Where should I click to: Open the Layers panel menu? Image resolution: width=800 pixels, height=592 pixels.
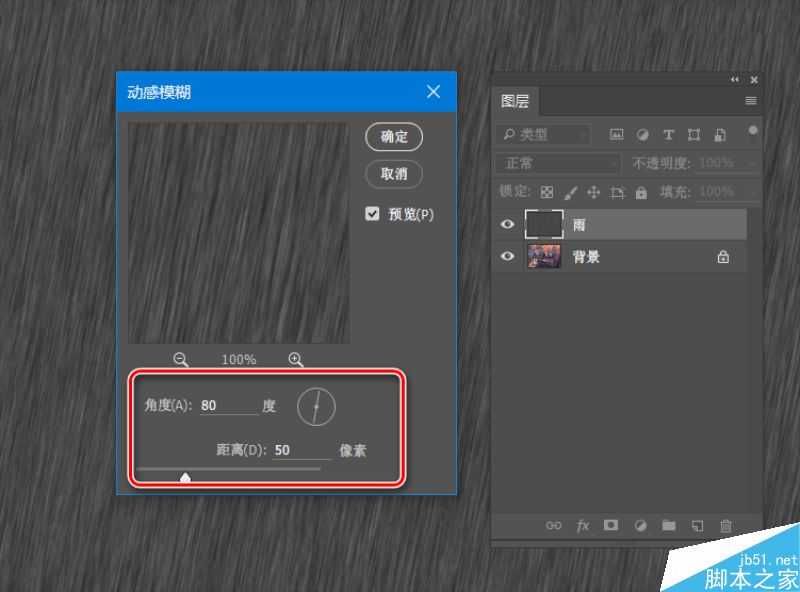pyautogui.click(x=750, y=101)
